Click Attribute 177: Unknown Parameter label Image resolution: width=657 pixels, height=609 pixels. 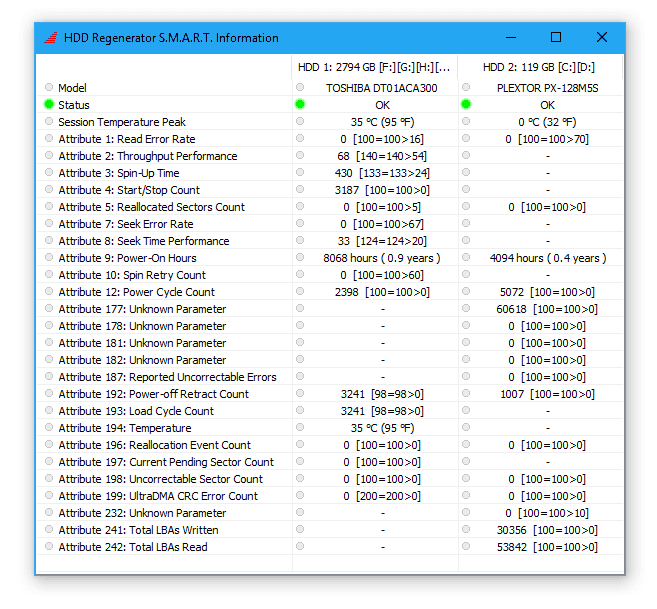coord(142,309)
